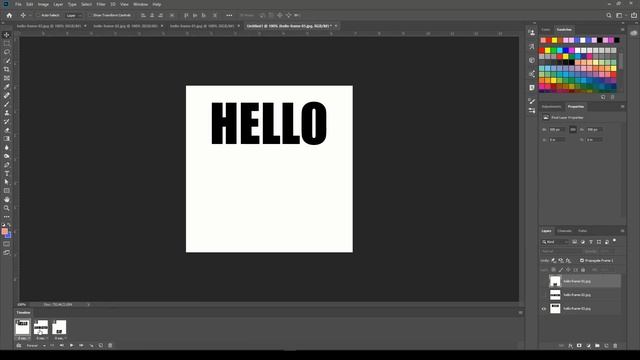Viewport: 640px width, 360px height.
Task: Open the Filter menu
Action: (x=101, y=4)
